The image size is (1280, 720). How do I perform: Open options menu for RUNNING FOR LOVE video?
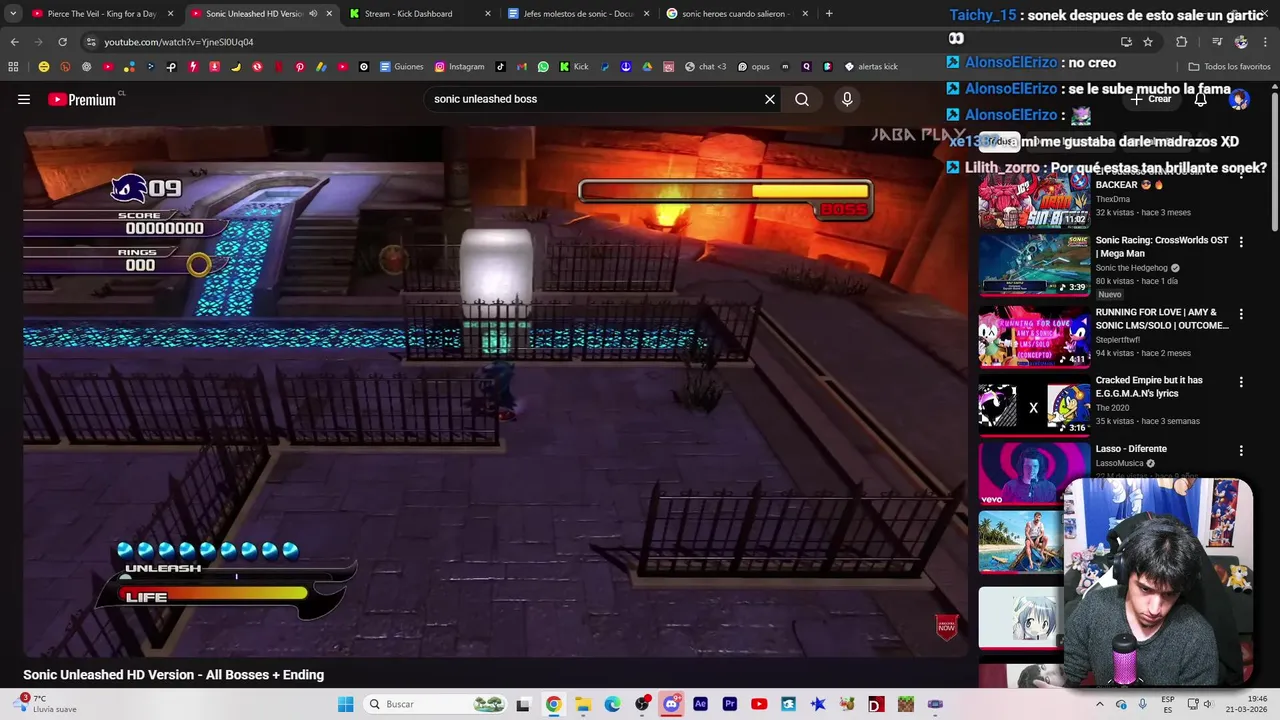[x=1241, y=314]
